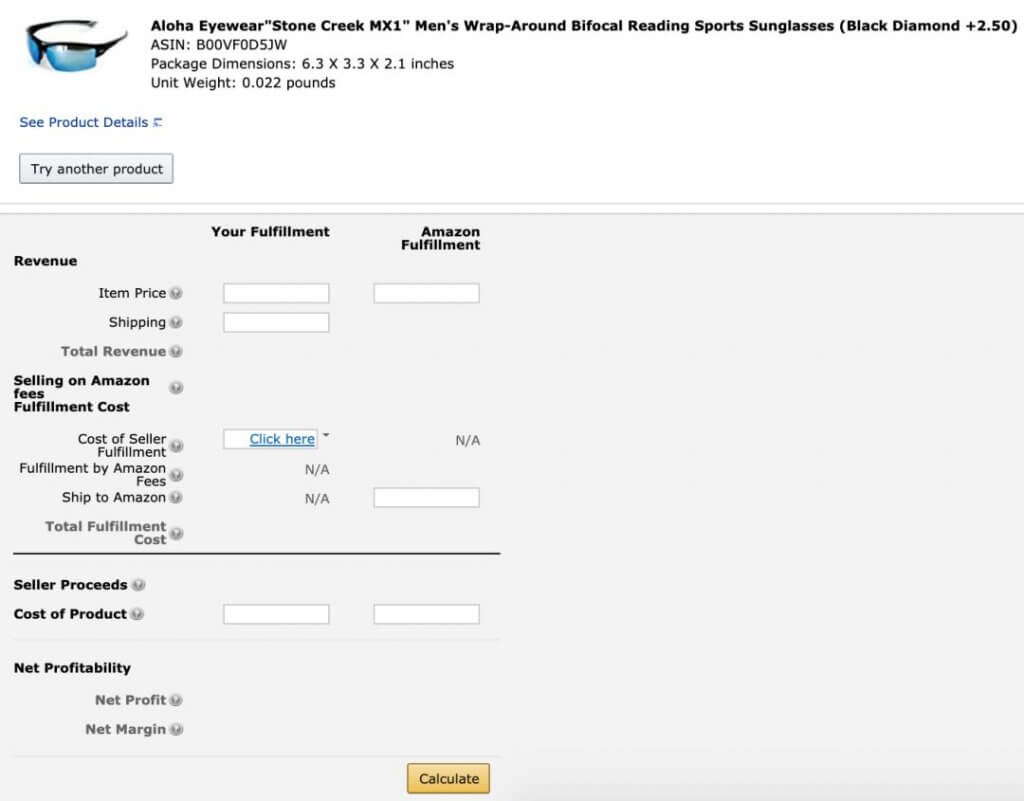Open the See Product Details link
Image resolution: width=1024 pixels, height=801 pixels.
point(84,122)
